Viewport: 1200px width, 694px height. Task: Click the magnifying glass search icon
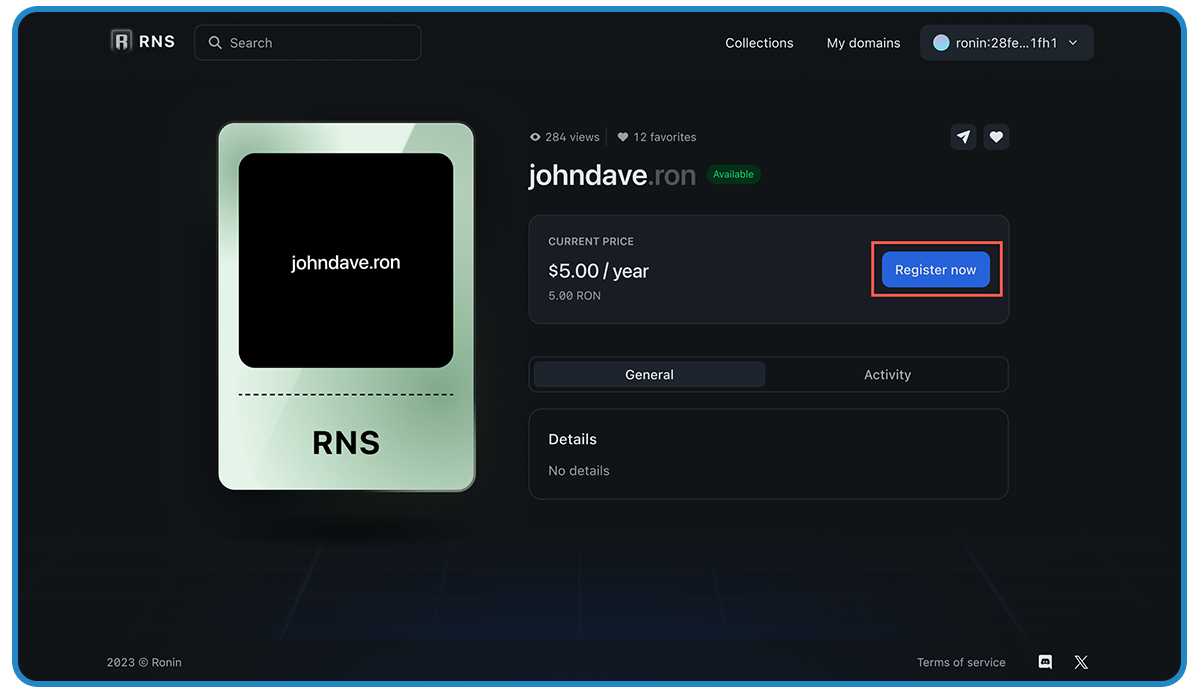tap(215, 43)
